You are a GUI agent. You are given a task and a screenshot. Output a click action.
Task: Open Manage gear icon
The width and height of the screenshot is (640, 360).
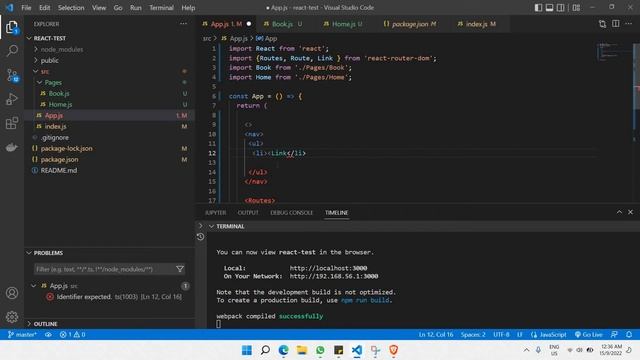(12, 317)
